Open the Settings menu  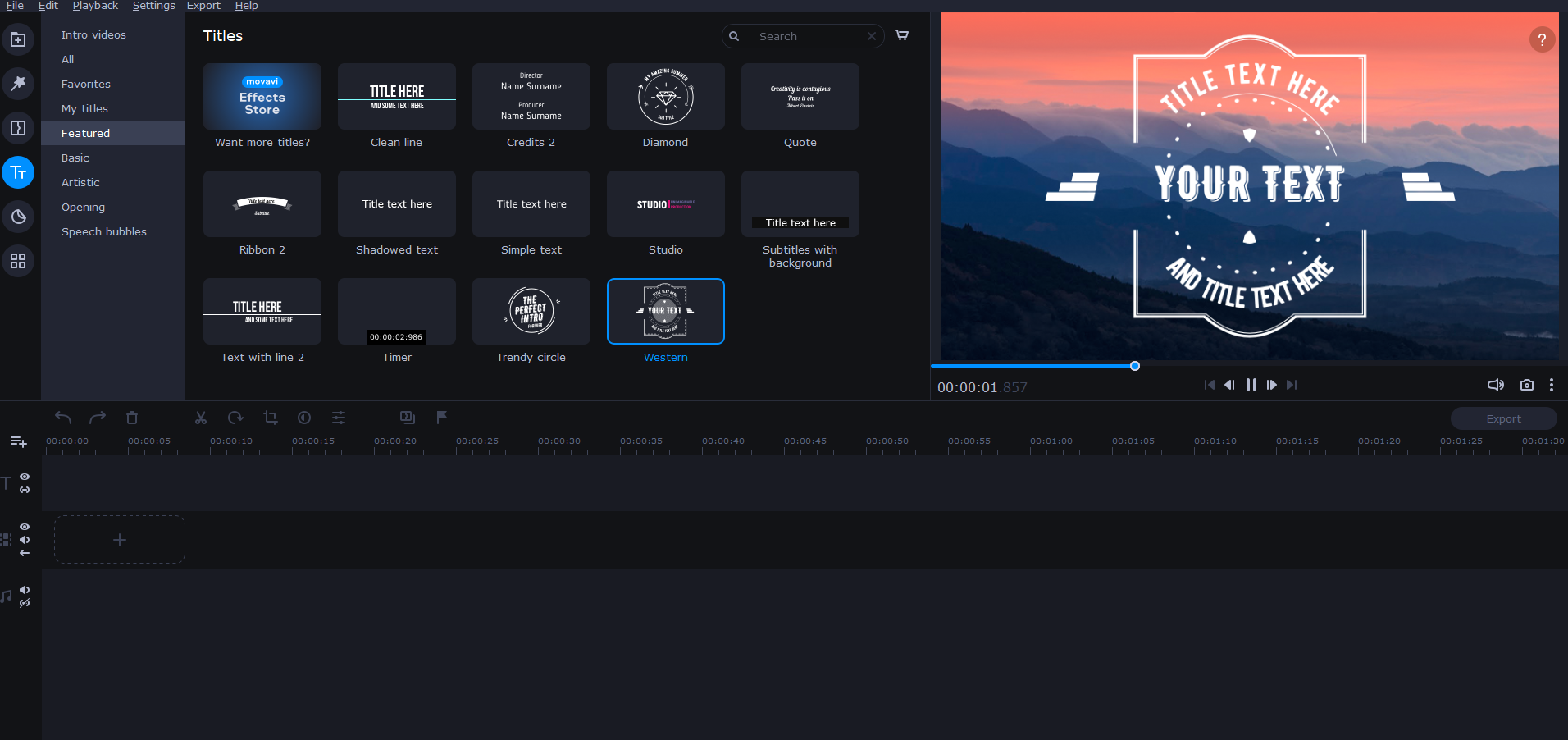click(x=153, y=6)
